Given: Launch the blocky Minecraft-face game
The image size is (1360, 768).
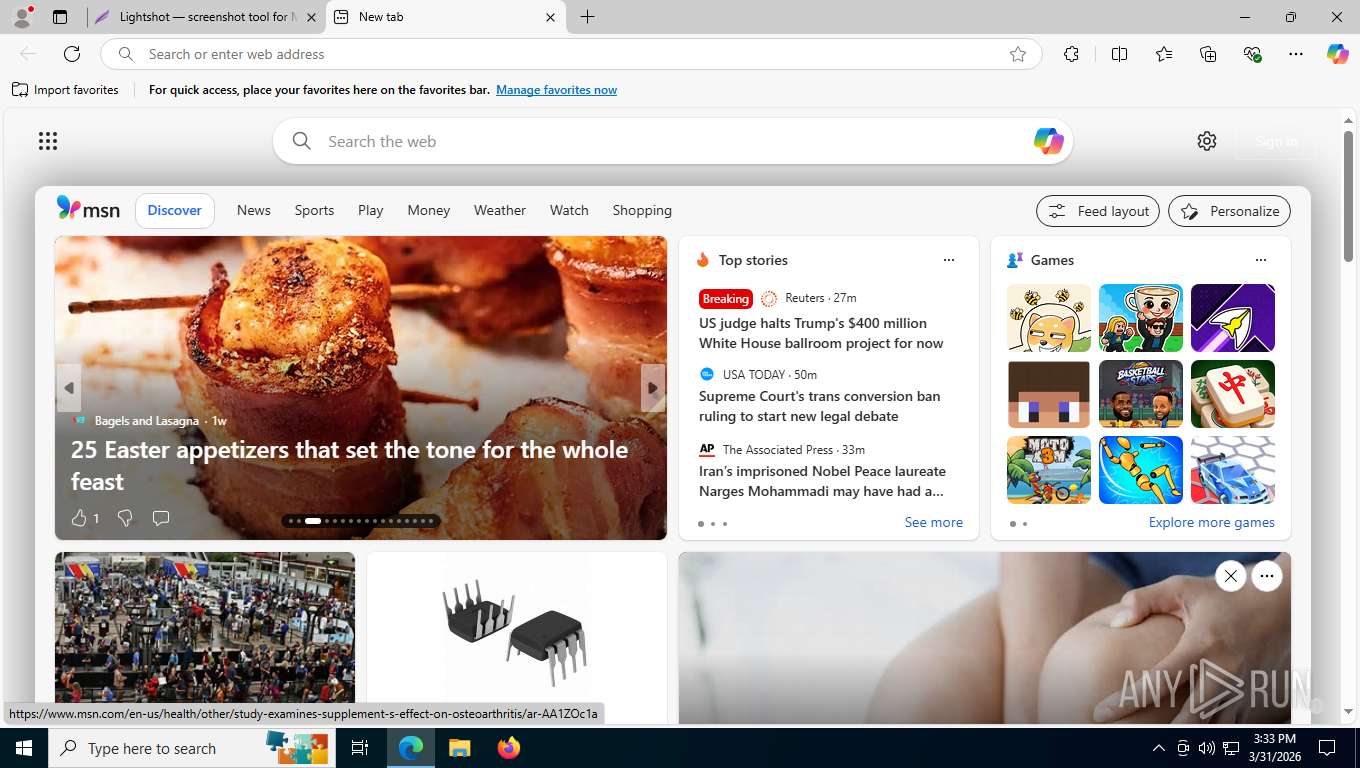Looking at the screenshot, I should click(1049, 394).
